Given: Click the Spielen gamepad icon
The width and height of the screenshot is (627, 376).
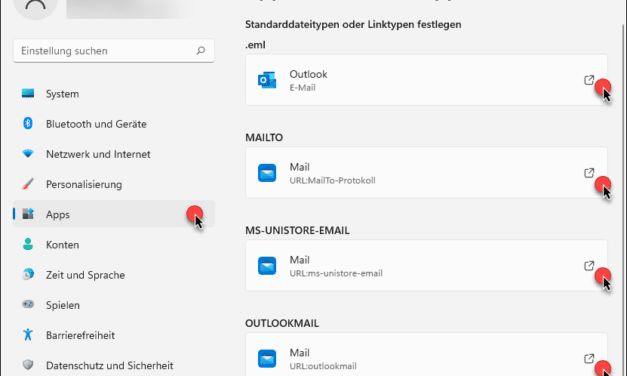Looking at the screenshot, I should pyautogui.click(x=28, y=304).
